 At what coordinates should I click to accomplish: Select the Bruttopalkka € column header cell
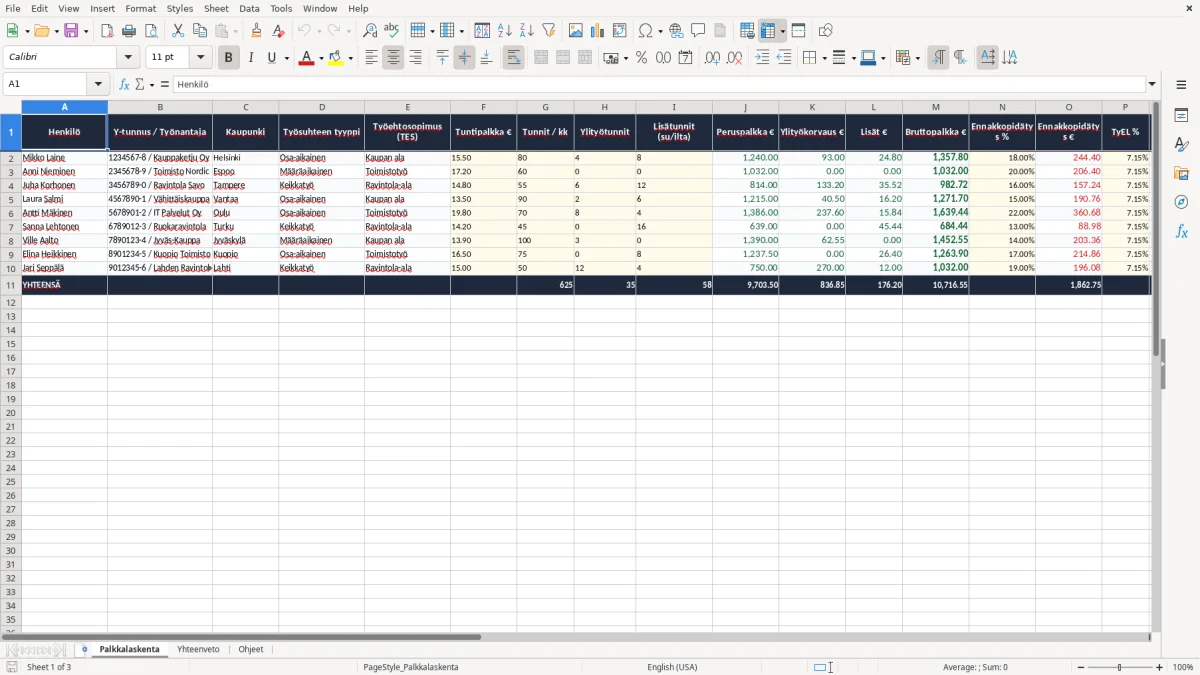tap(935, 132)
